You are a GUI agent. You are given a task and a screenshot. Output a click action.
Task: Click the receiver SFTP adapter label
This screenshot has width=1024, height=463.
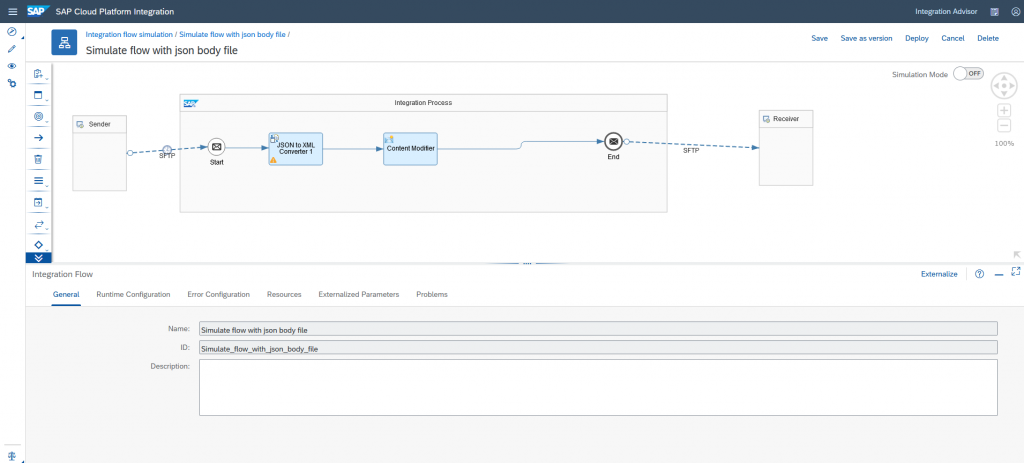coord(691,151)
